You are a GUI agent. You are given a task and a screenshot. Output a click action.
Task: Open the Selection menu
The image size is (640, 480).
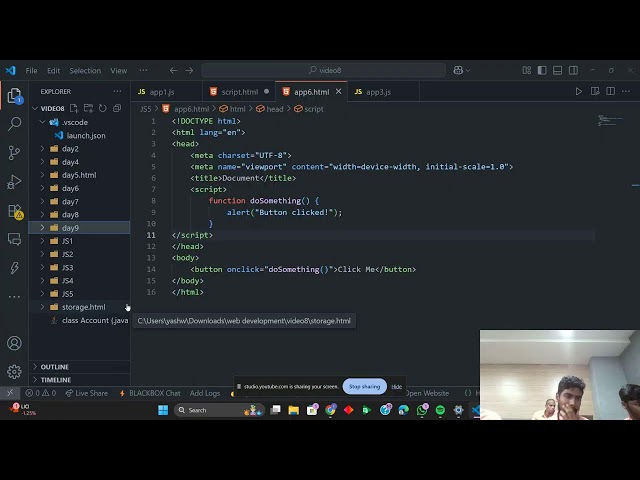85,71
